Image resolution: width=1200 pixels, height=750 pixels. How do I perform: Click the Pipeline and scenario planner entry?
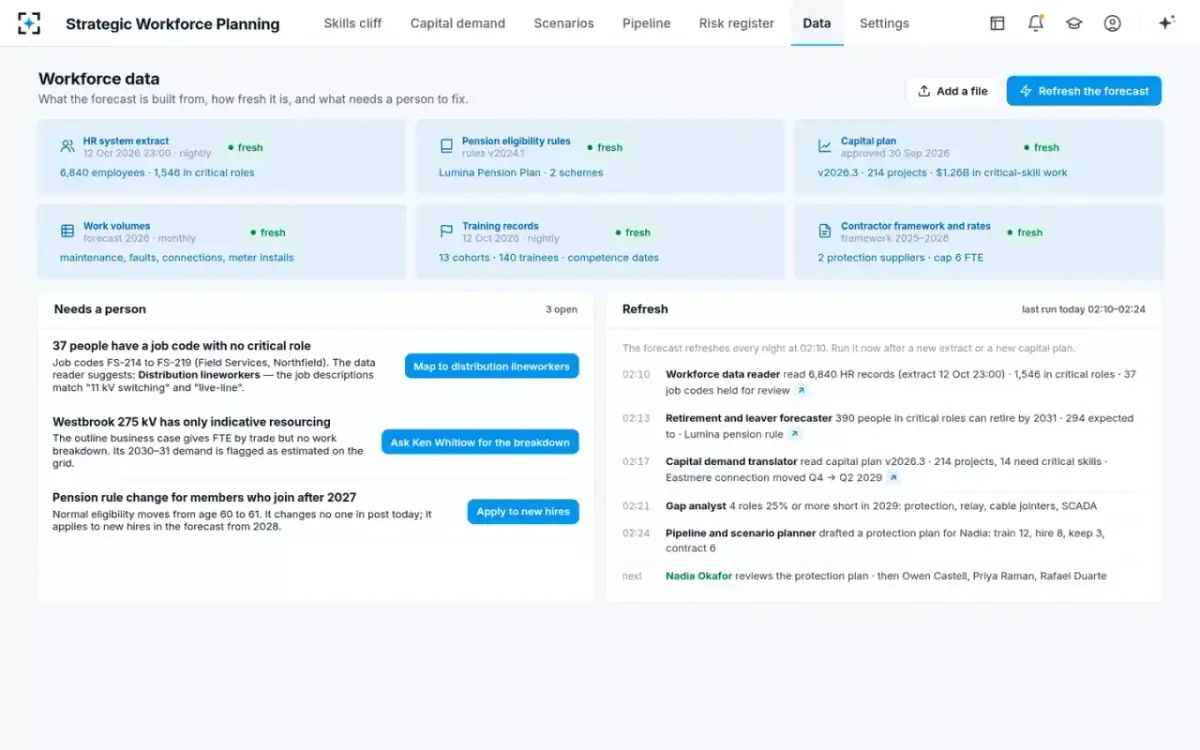point(884,541)
